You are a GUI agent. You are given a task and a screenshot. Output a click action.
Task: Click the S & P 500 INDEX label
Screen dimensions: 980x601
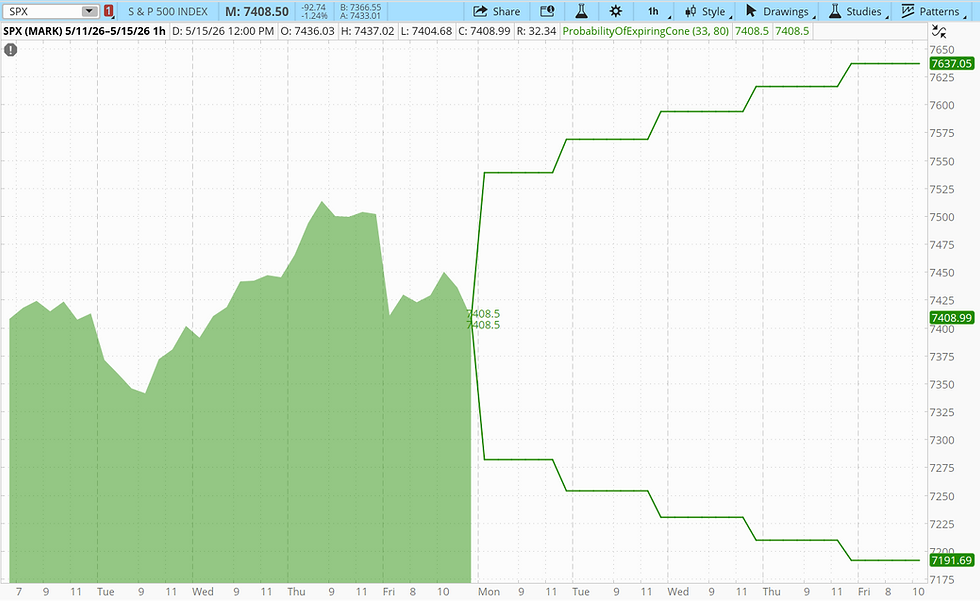[x=168, y=11]
